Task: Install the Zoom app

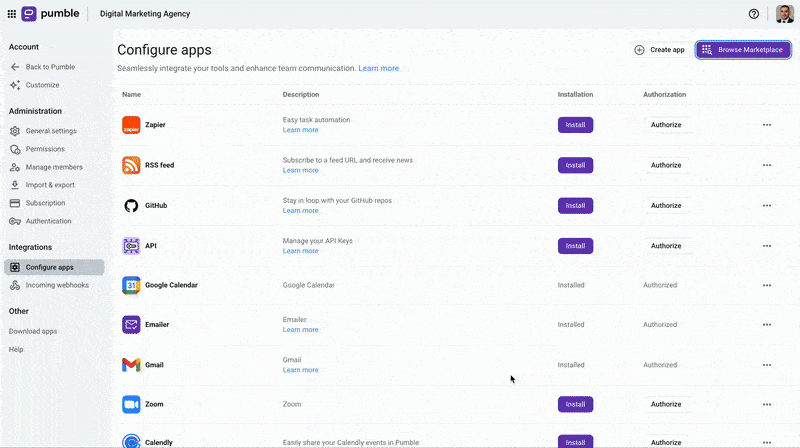Action: (x=575, y=404)
